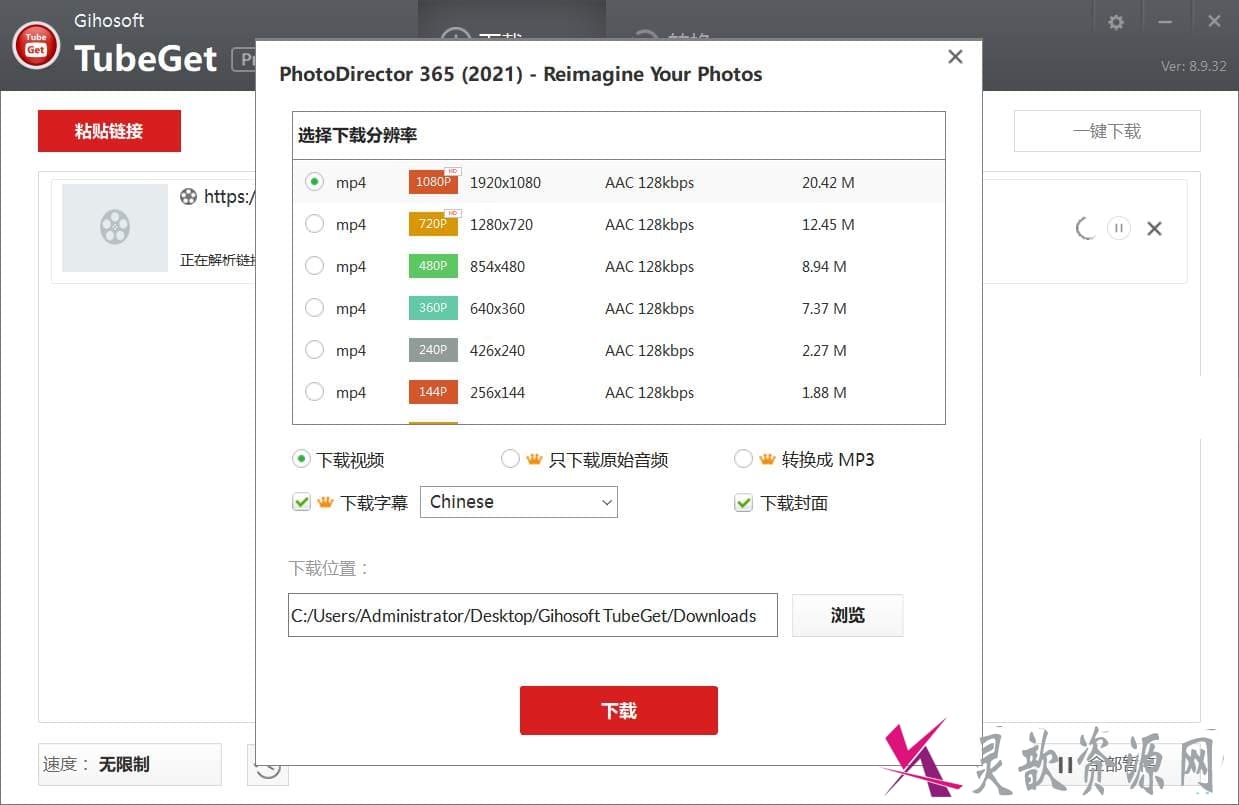The height and width of the screenshot is (805, 1239).
Task: Click the 1.88 M file size
Action: [x=824, y=392]
